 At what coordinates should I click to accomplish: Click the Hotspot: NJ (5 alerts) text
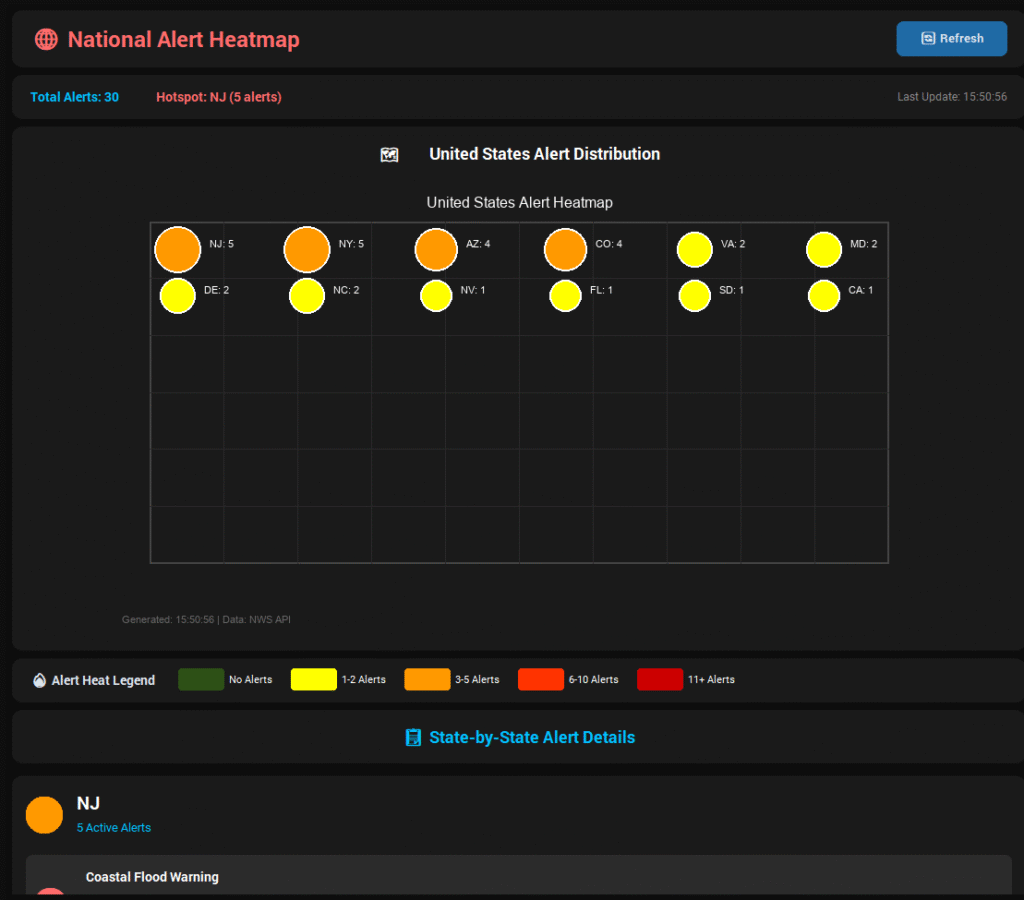(x=219, y=97)
